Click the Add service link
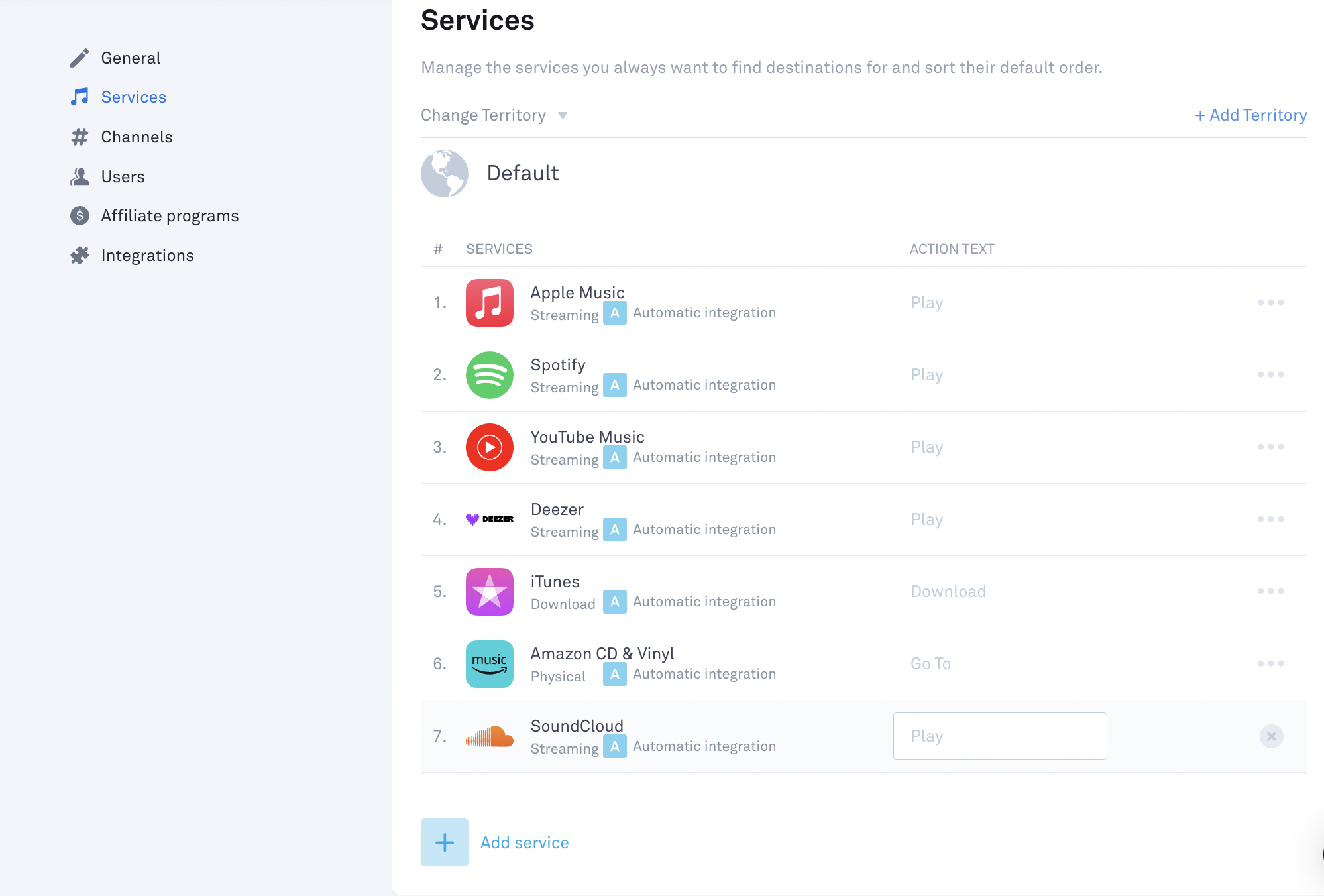 pos(524,843)
